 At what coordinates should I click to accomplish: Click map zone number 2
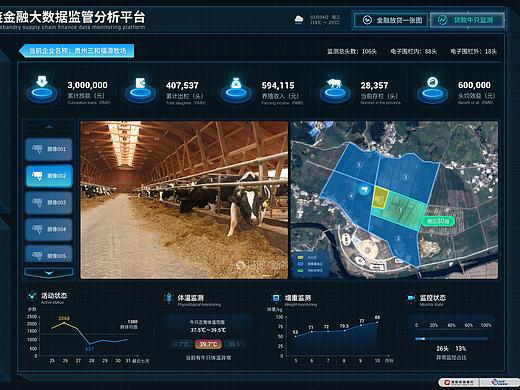coord(398,238)
